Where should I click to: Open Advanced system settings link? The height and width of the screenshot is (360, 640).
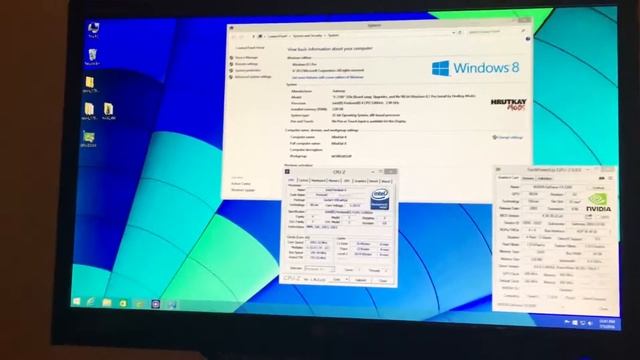pos(253,77)
